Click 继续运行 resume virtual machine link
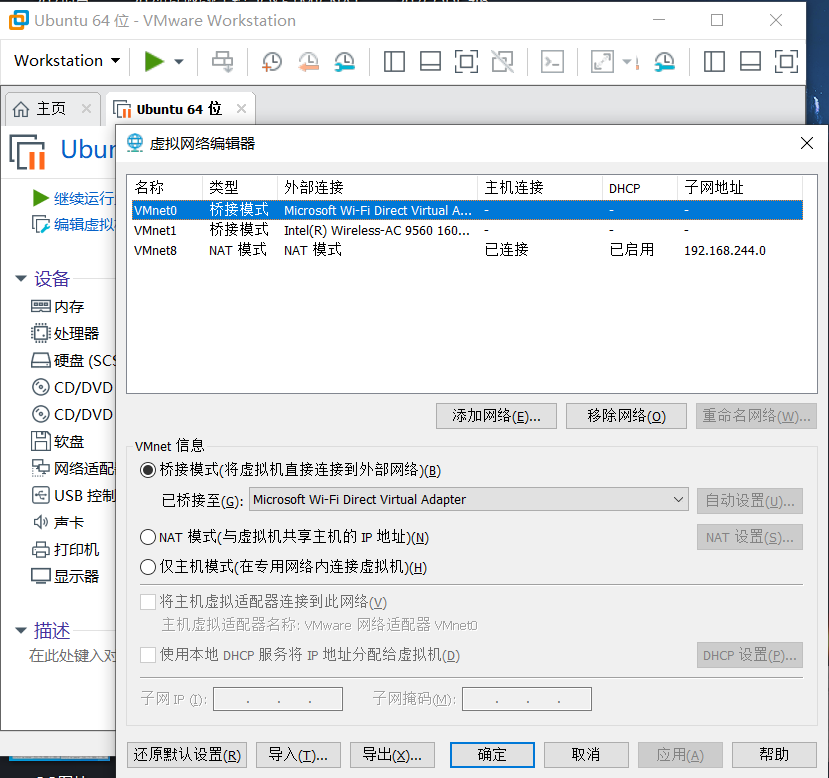The height and width of the screenshot is (778, 829). pos(74,198)
